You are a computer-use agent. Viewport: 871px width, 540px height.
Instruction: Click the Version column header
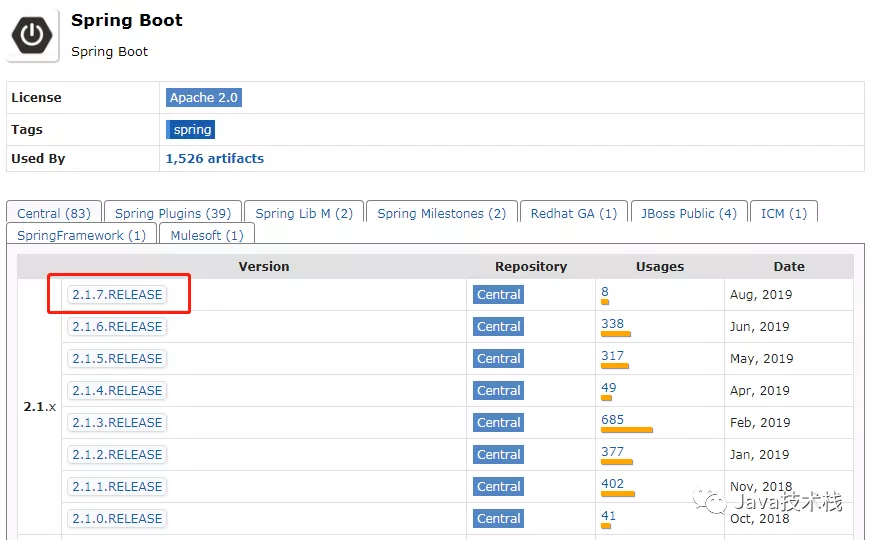[264, 267]
